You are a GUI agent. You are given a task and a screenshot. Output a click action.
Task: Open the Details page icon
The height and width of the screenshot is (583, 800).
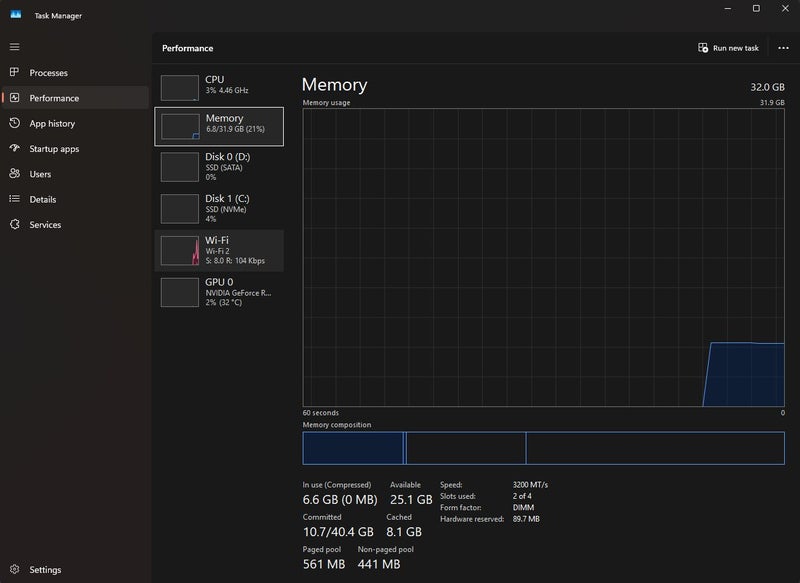(14, 199)
